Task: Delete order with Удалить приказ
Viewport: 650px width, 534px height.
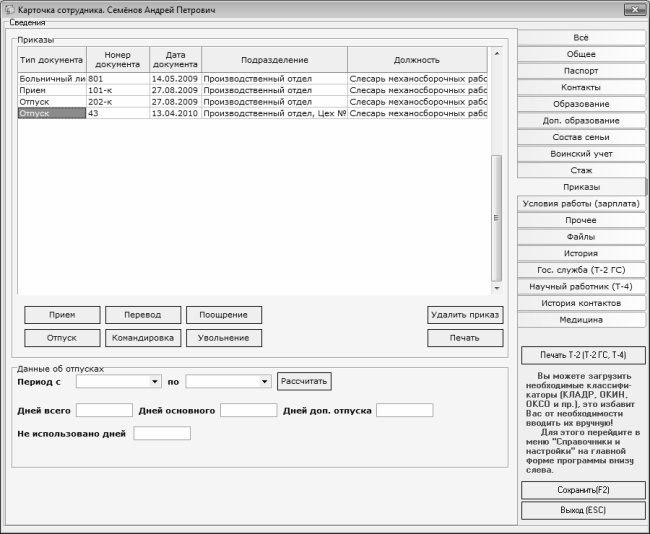Action: [x=464, y=314]
